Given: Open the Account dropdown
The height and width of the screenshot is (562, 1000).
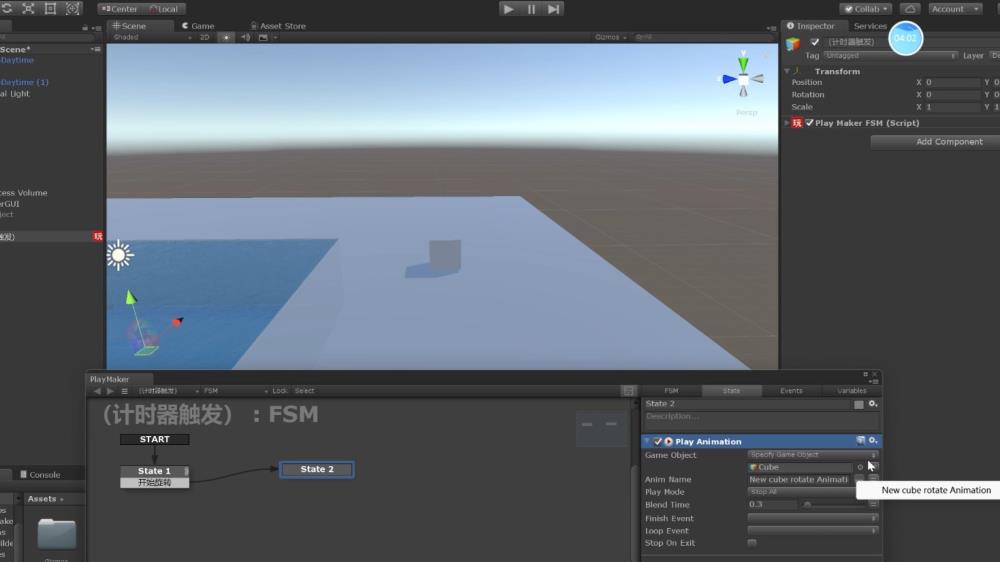Looking at the screenshot, I should (x=955, y=9).
